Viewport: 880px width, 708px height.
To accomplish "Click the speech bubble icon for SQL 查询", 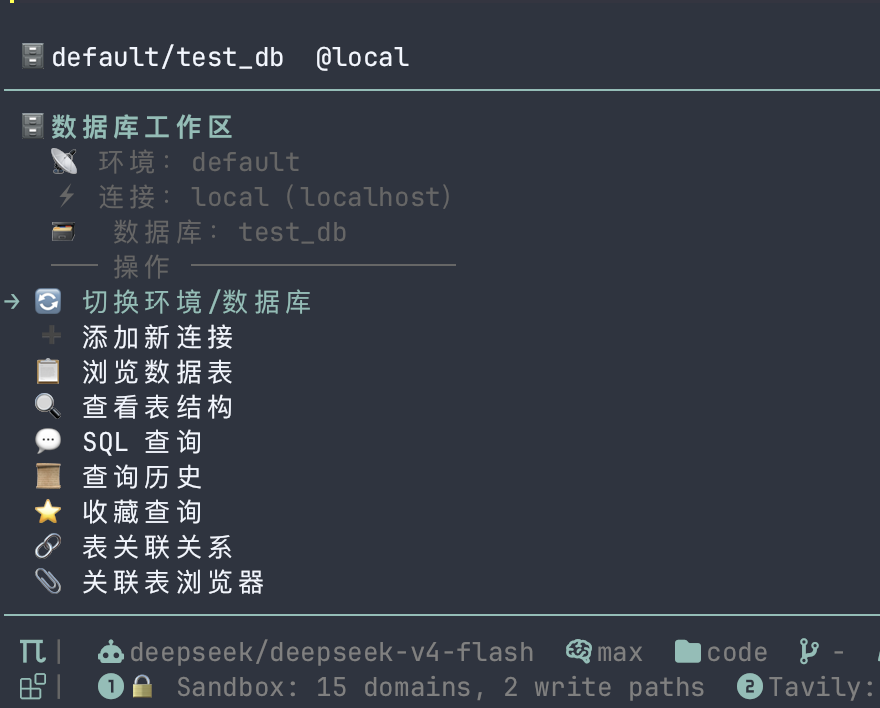I will (48, 441).
